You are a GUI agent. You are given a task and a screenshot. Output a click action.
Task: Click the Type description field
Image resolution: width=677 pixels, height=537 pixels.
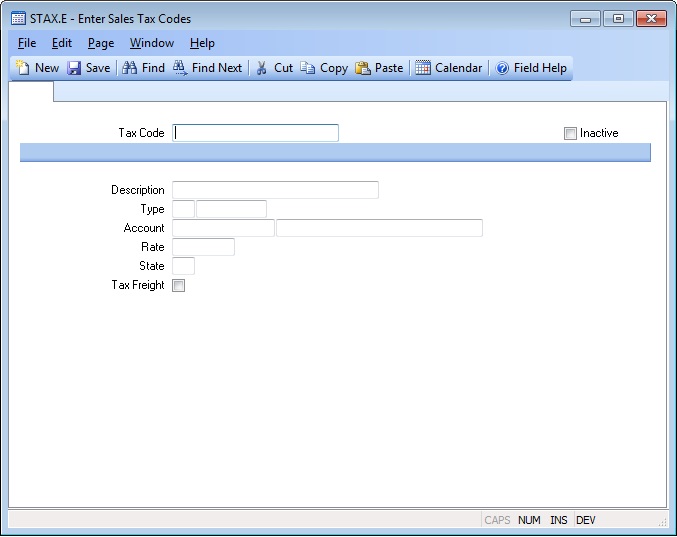pos(231,209)
